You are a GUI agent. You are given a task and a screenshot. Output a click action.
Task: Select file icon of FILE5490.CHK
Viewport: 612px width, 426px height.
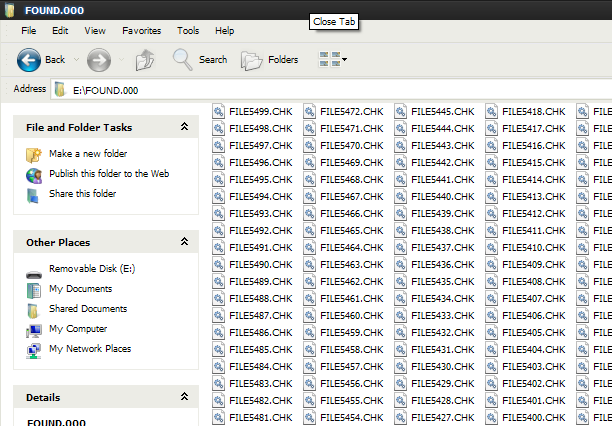219,264
